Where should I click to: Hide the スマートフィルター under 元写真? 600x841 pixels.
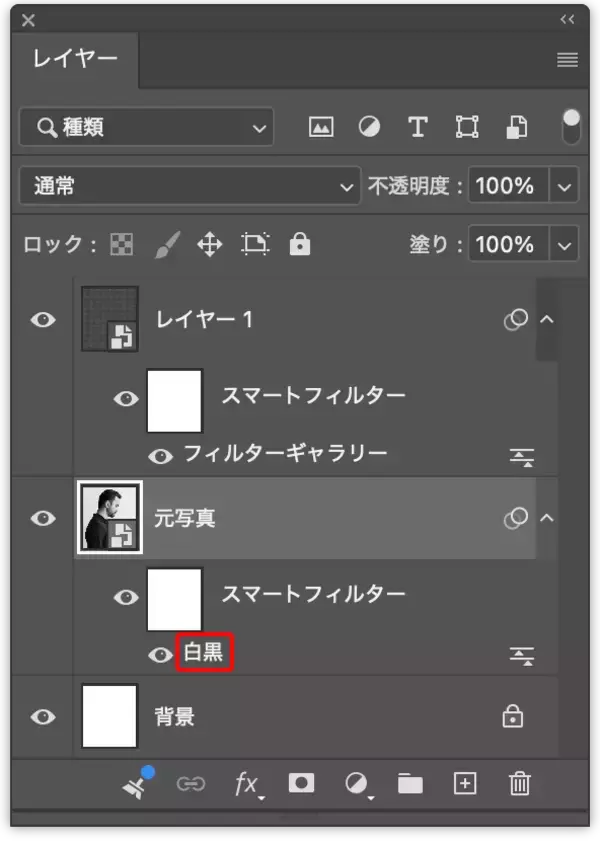[x=126, y=597]
